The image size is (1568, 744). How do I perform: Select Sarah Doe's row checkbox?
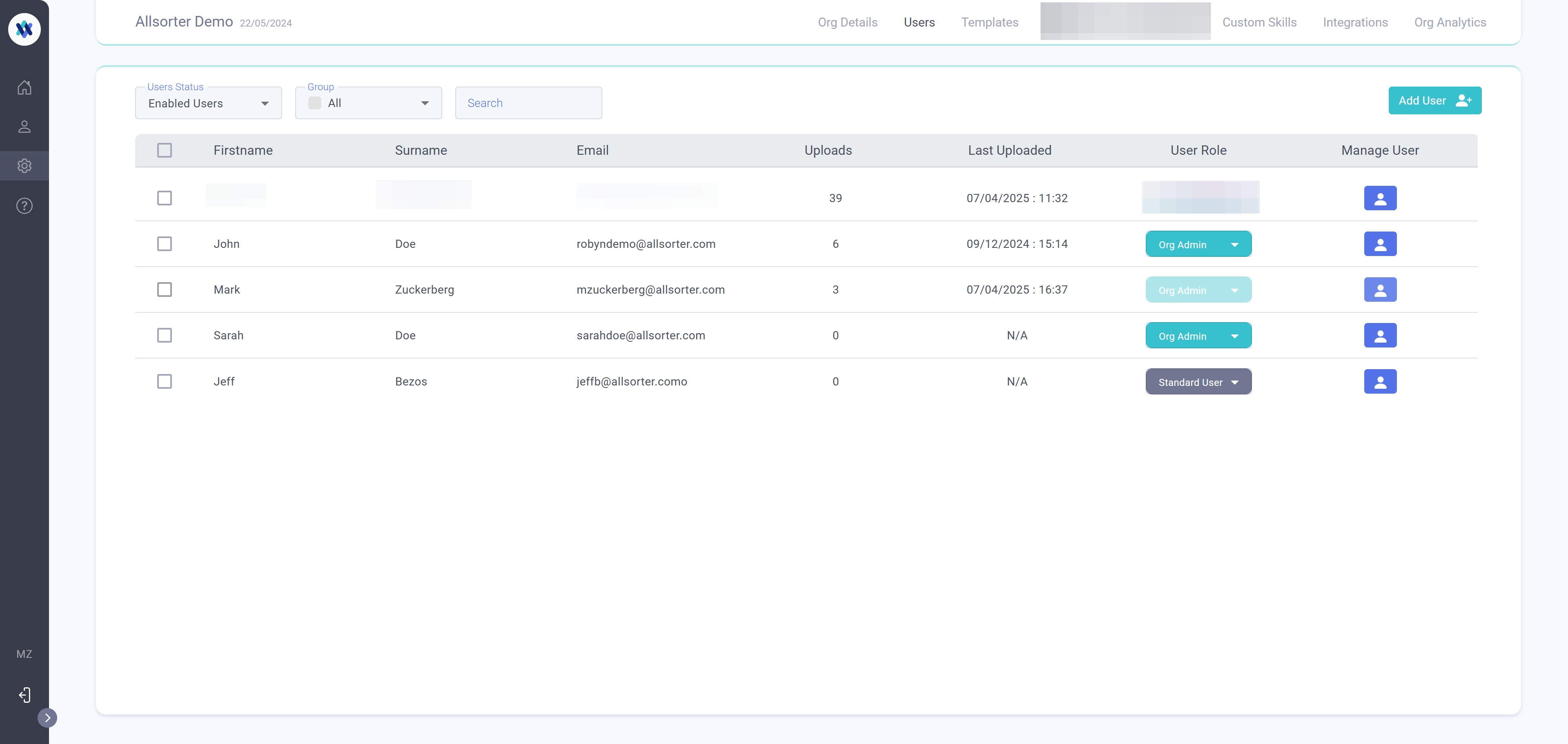164,336
